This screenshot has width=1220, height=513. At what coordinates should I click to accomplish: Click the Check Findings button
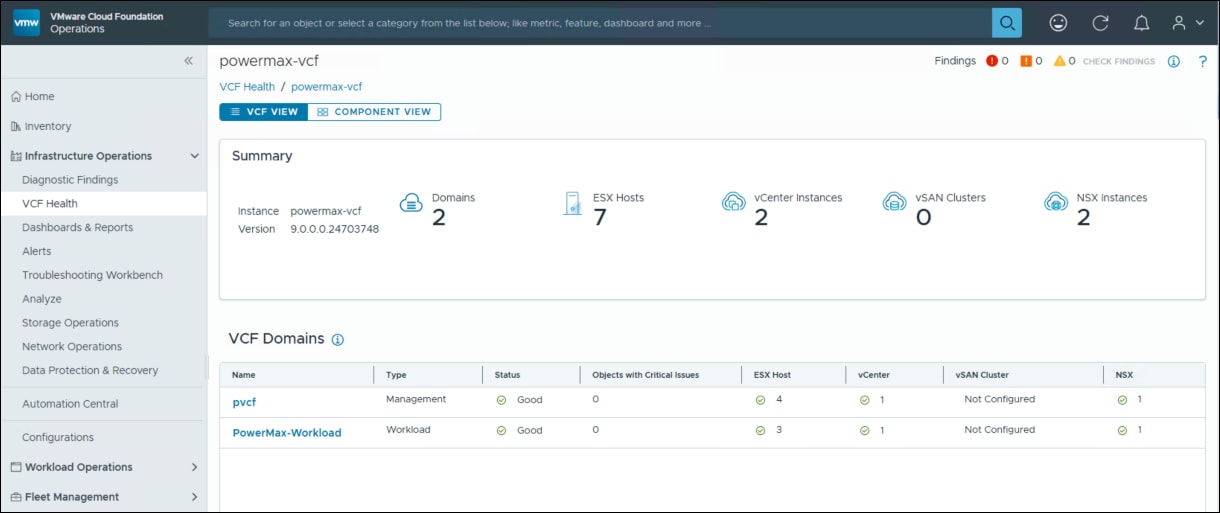(x=1119, y=61)
